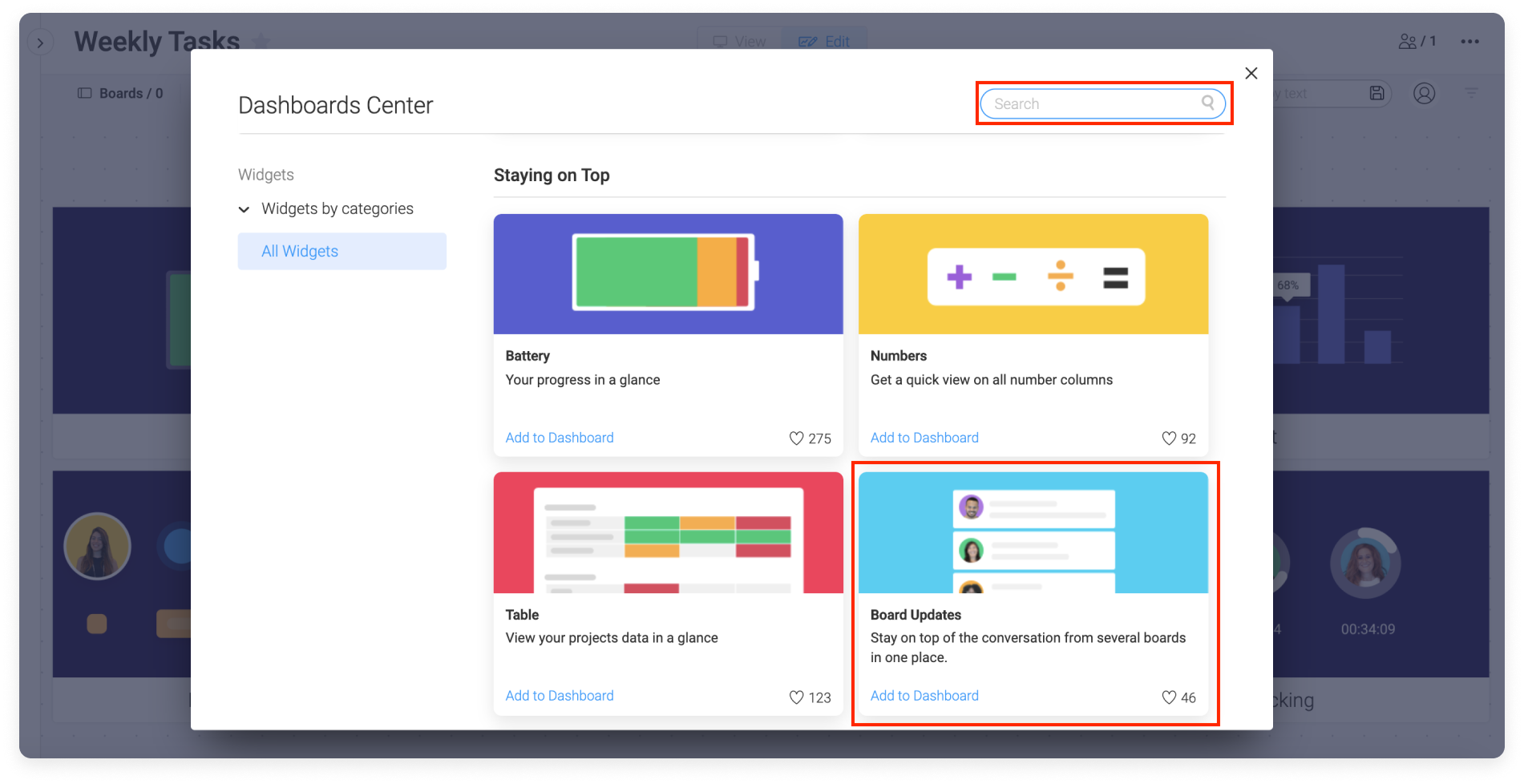This screenshot has width=1524, height=784.
Task: Click Board Updates 'Stay on top of the conversation' description
Action: coord(1028,648)
